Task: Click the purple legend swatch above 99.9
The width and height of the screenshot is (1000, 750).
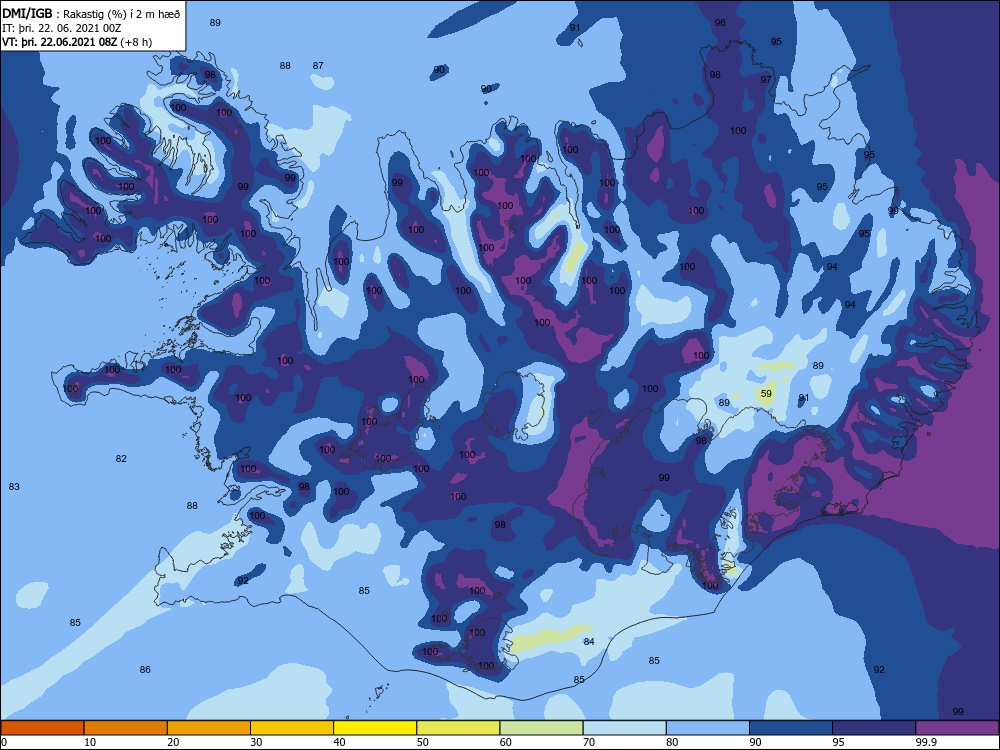Action: click(x=957, y=728)
